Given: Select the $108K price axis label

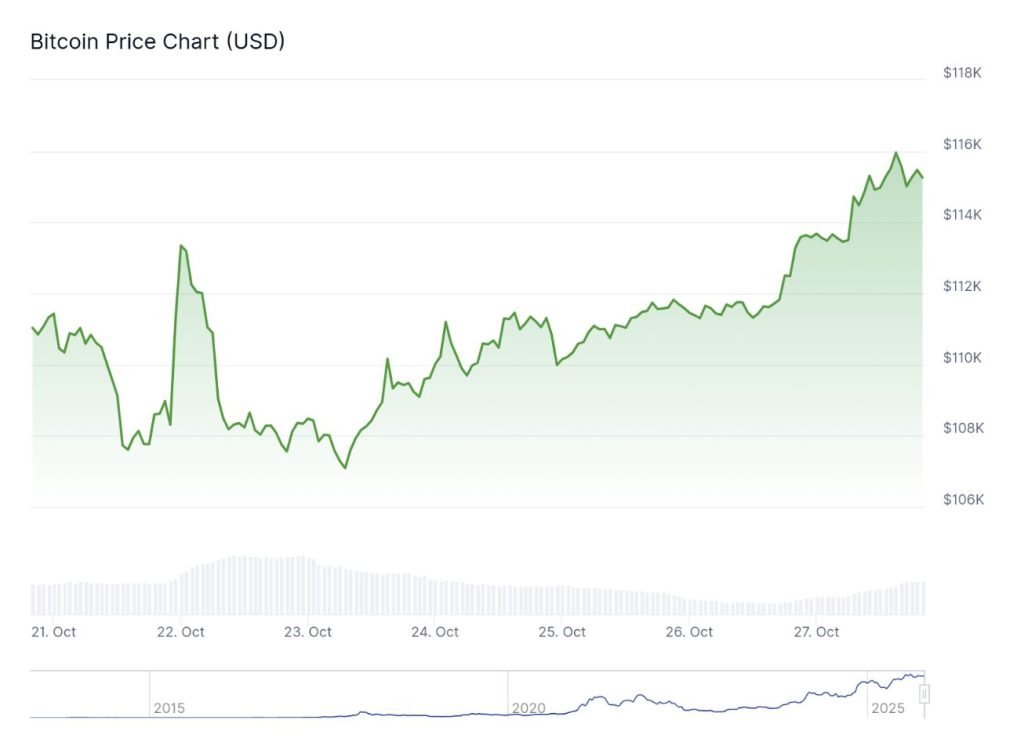Looking at the screenshot, I should pos(963,428).
